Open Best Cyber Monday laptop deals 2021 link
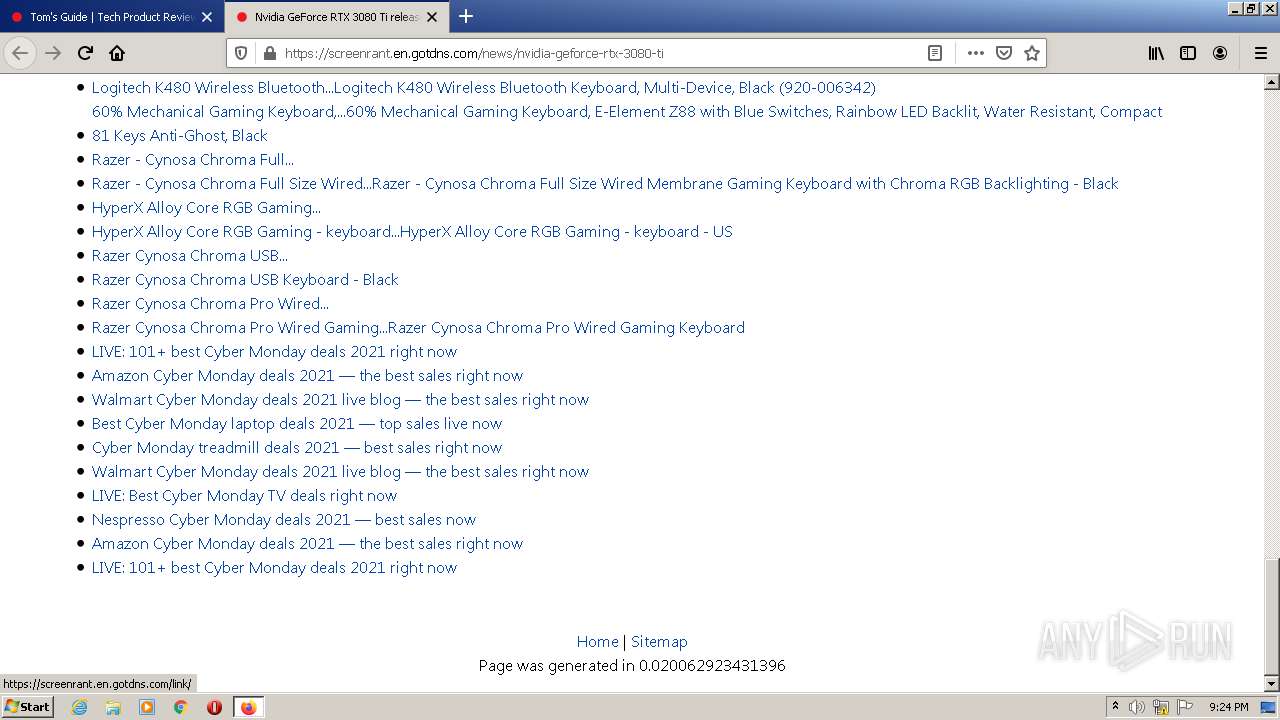The width and height of the screenshot is (1280, 720). (297, 424)
